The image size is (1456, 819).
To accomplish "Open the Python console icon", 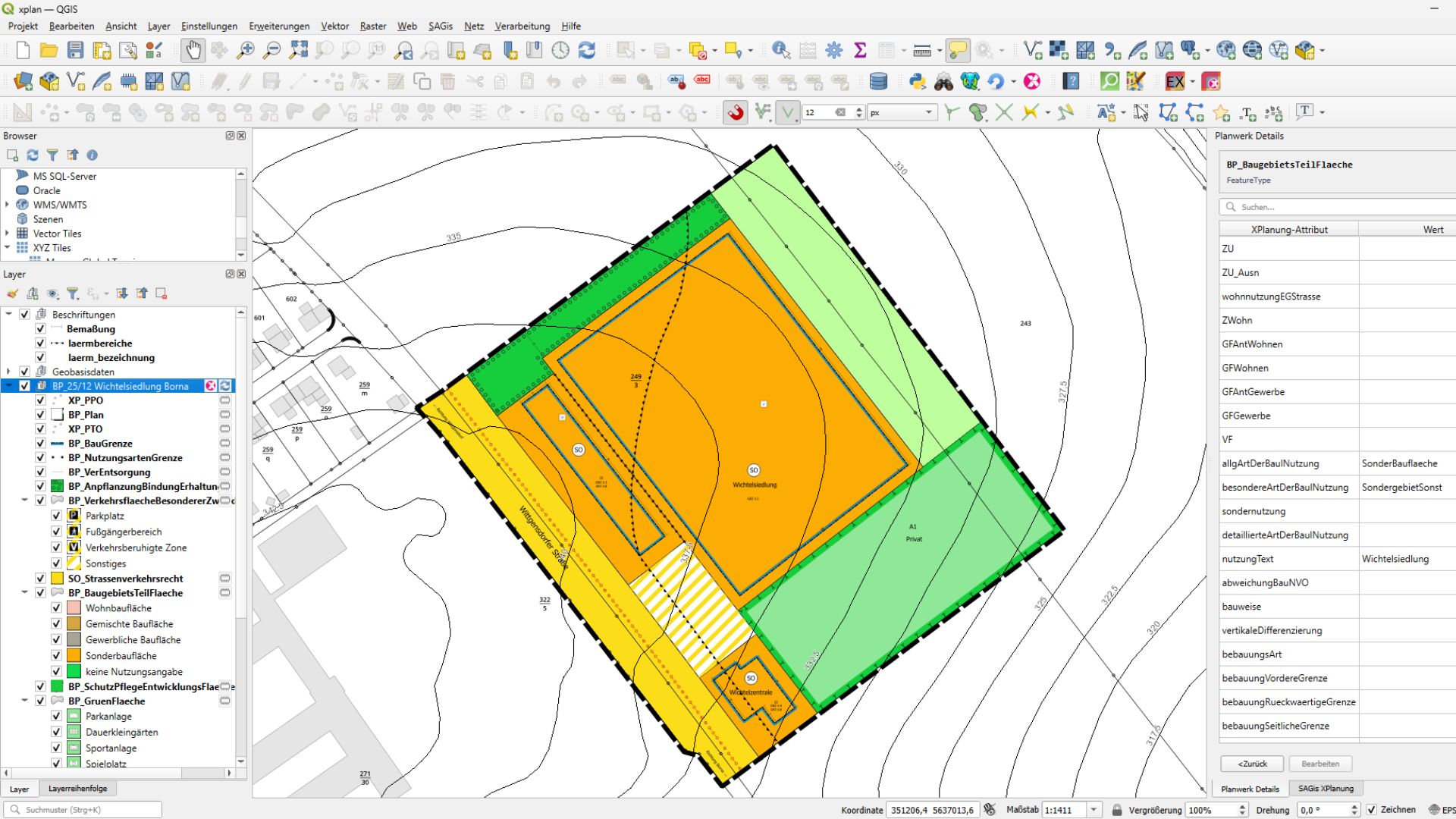I will [x=918, y=82].
